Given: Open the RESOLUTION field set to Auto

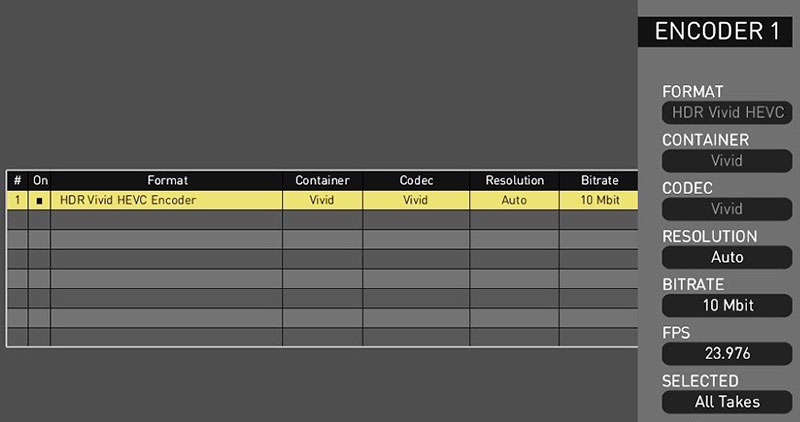Looking at the screenshot, I should pyautogui.click(x=727, y=257).
